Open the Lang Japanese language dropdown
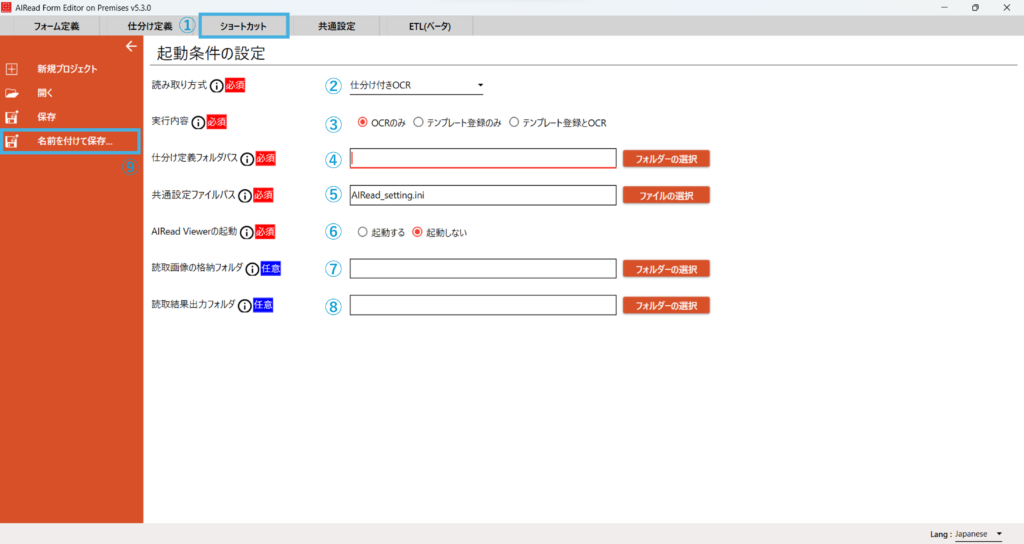This screenshot has height=544, width=1024. tap(978, 534)
